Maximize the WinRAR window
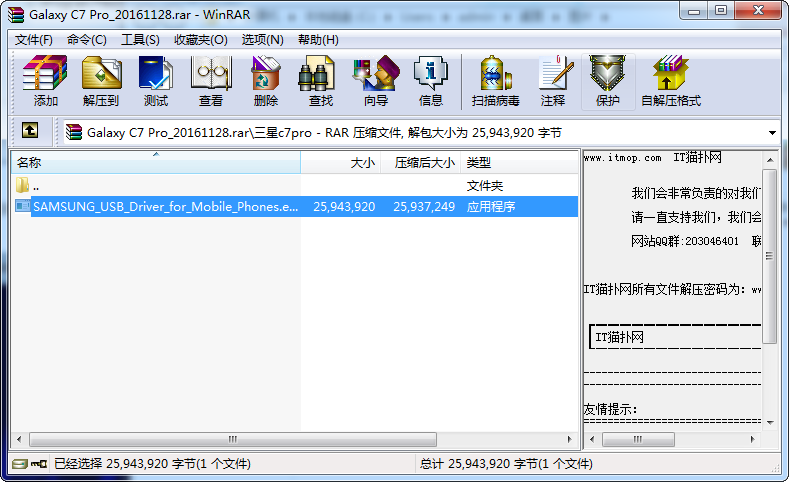 pyautogui.click(x=721, y=11)
